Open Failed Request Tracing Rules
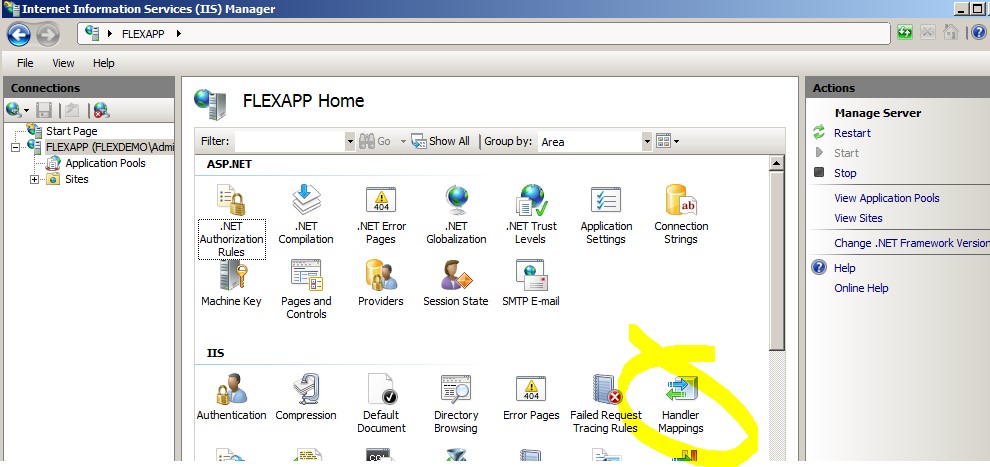Viewport: 990px width, 467px height. (x=606, y=404)
